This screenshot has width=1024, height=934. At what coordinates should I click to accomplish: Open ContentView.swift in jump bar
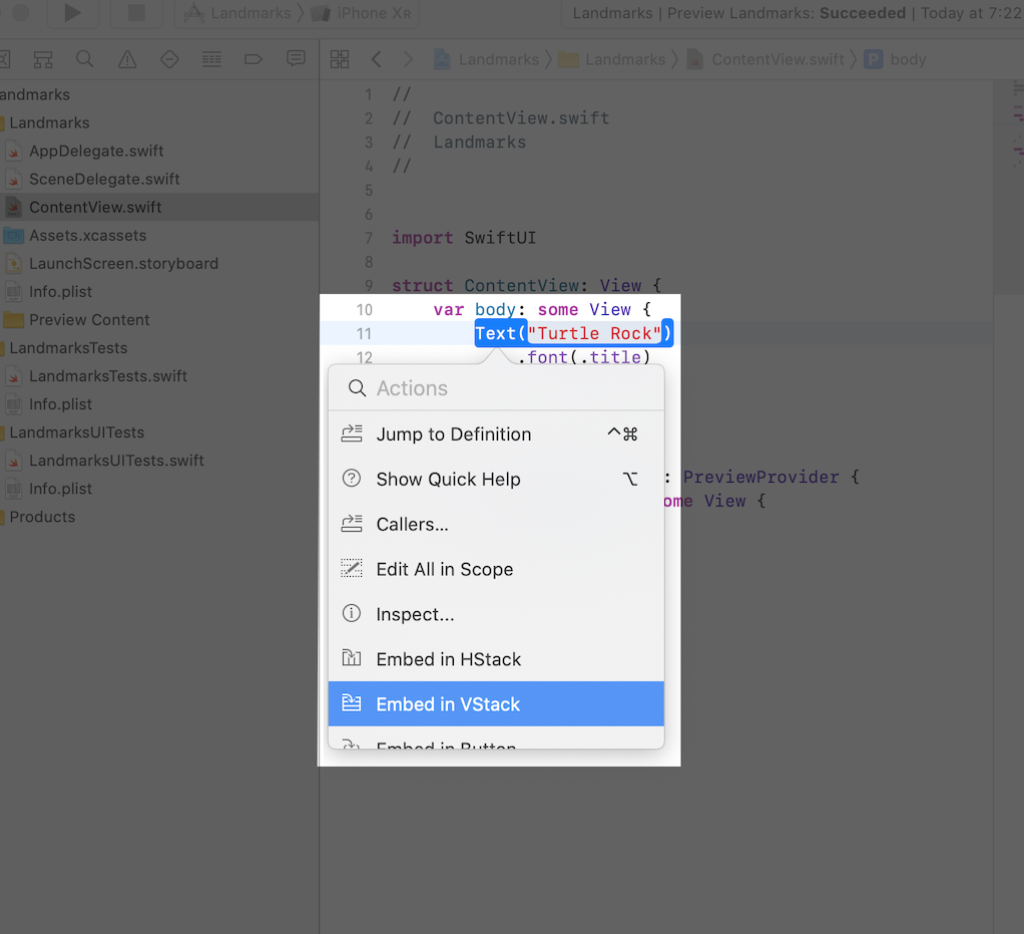pyautogui.click(x=766, y=59)
